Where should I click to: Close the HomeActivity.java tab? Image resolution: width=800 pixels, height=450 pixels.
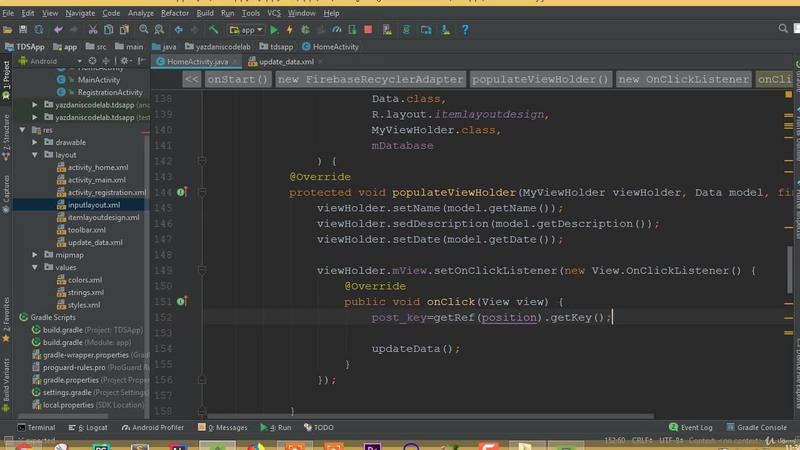(235, 62)
